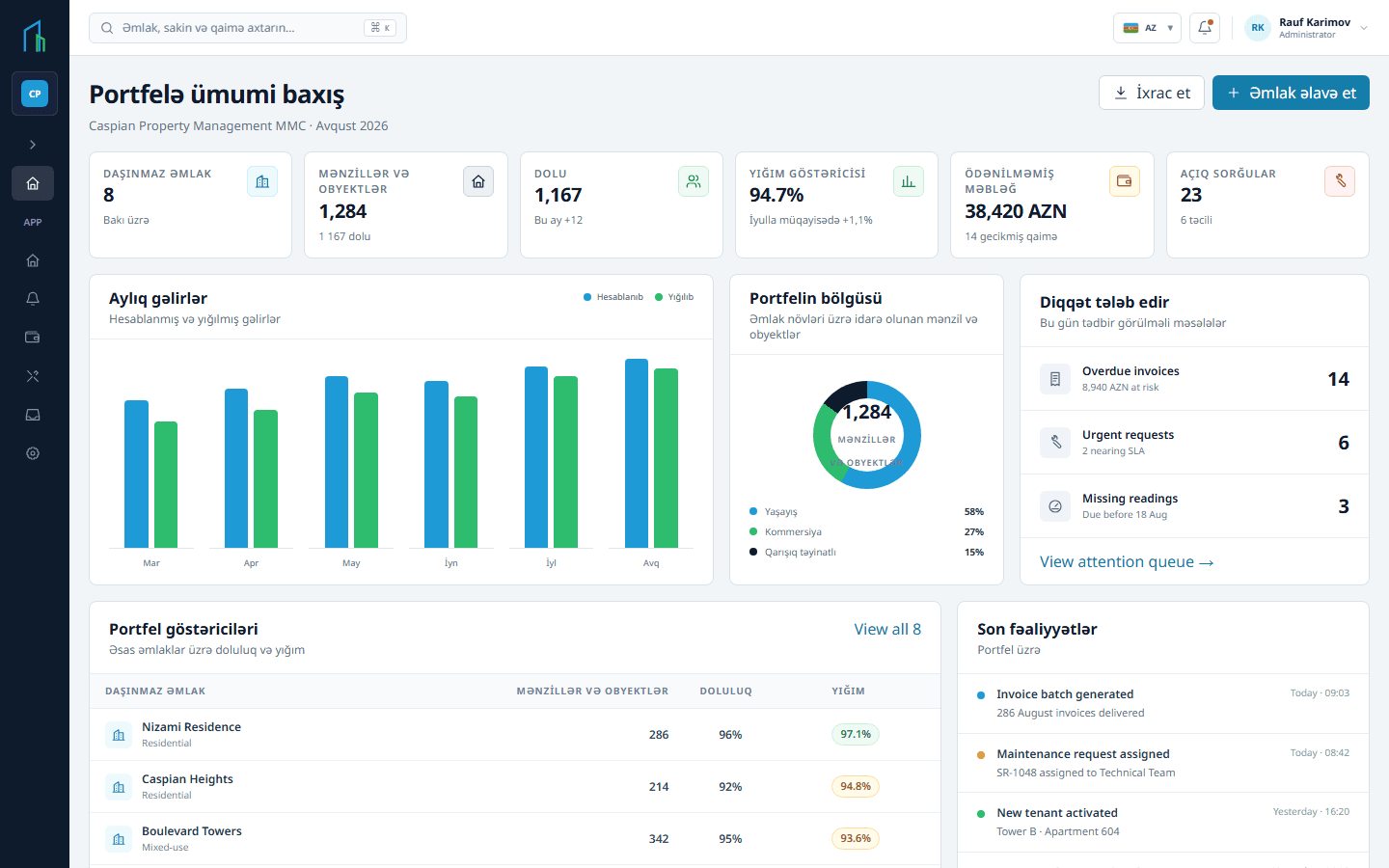Open the maintenance tools icon in sidebar
This screenshot has width=1389, height=868.
[33, 376]
